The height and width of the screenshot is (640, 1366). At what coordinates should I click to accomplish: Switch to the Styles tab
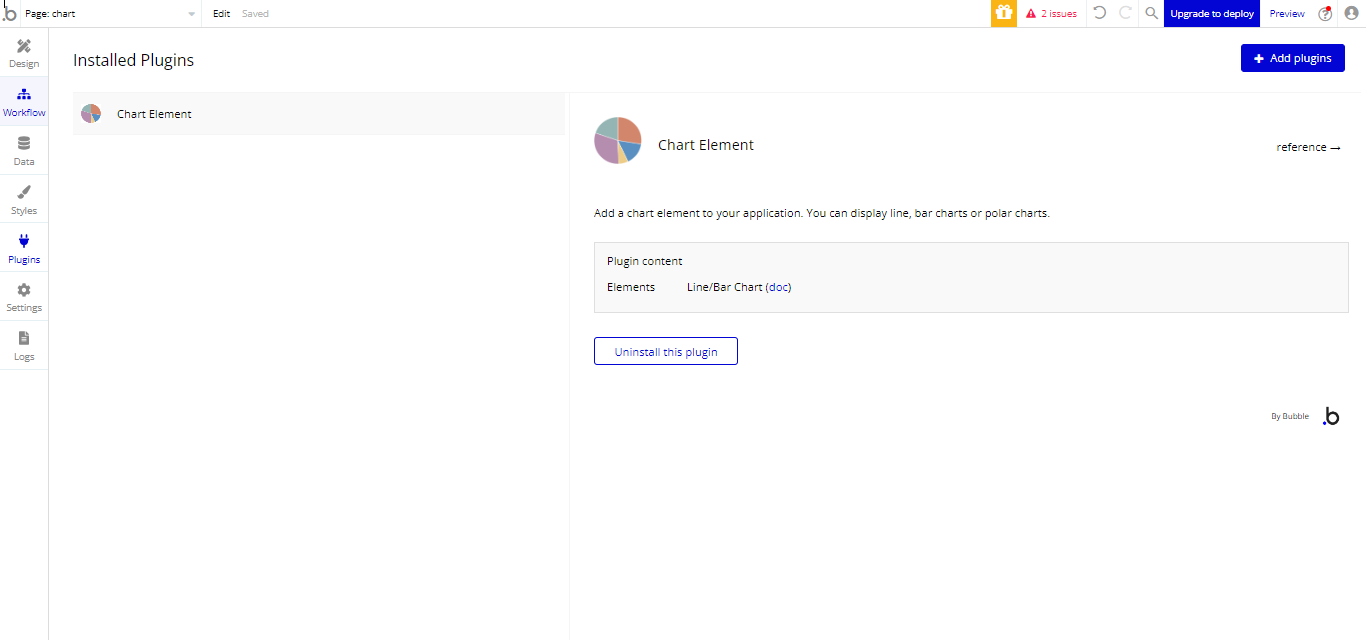coord(24,200)
